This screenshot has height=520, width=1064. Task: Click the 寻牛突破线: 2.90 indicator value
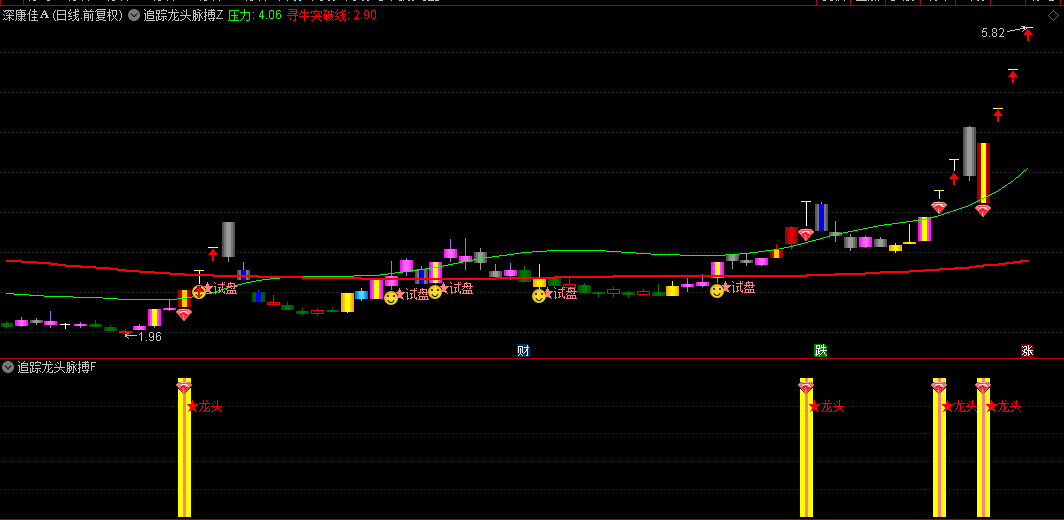coord(332,15)
